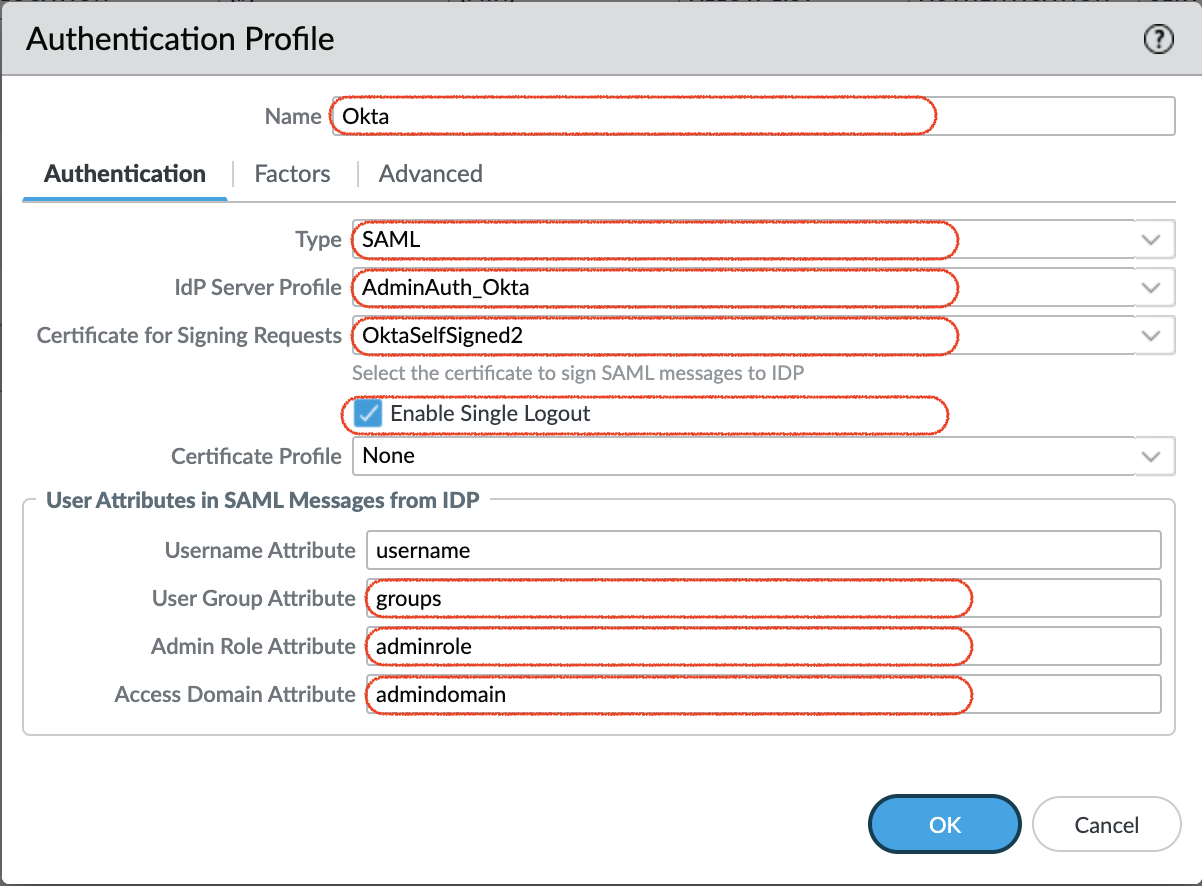Switch to the Factors tab
1202x886 pixels.
(292, 173)
